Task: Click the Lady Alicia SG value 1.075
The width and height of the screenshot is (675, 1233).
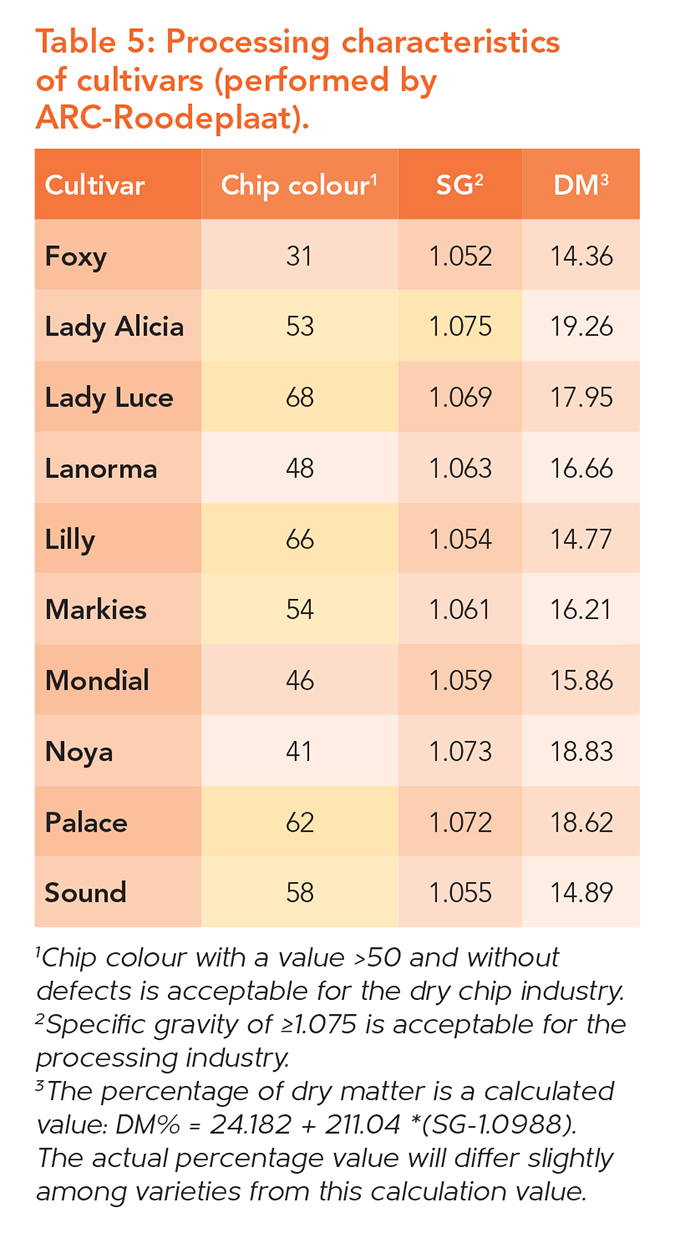Action: tap(461, 326)
